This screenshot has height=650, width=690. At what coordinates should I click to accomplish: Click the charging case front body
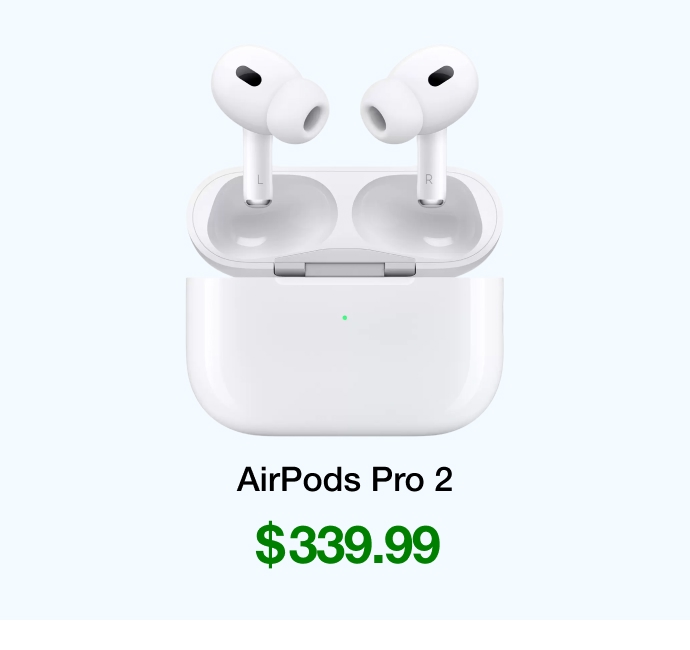345,356
